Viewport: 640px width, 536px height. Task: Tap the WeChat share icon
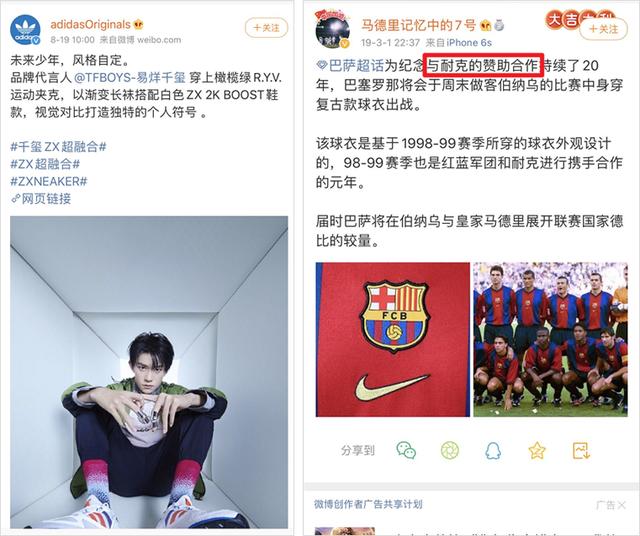tap(406, 450)
